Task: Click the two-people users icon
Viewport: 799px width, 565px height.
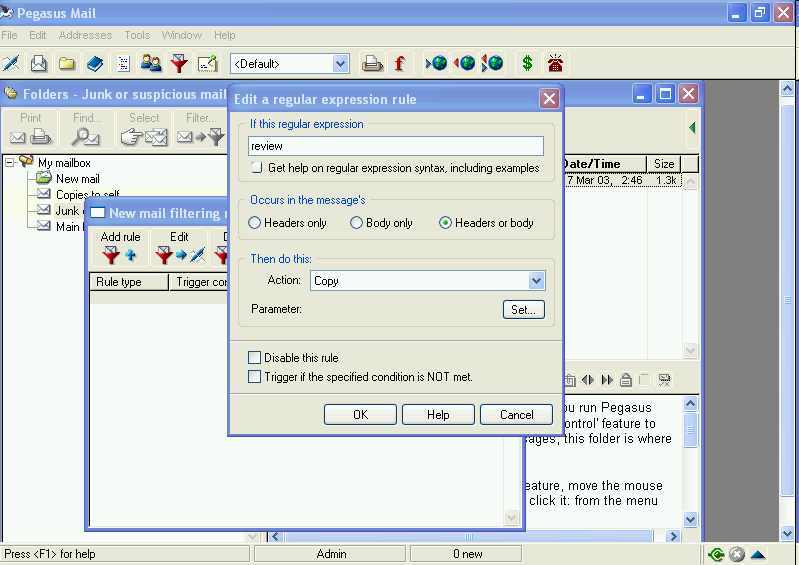Action: [x=151, y=64]
